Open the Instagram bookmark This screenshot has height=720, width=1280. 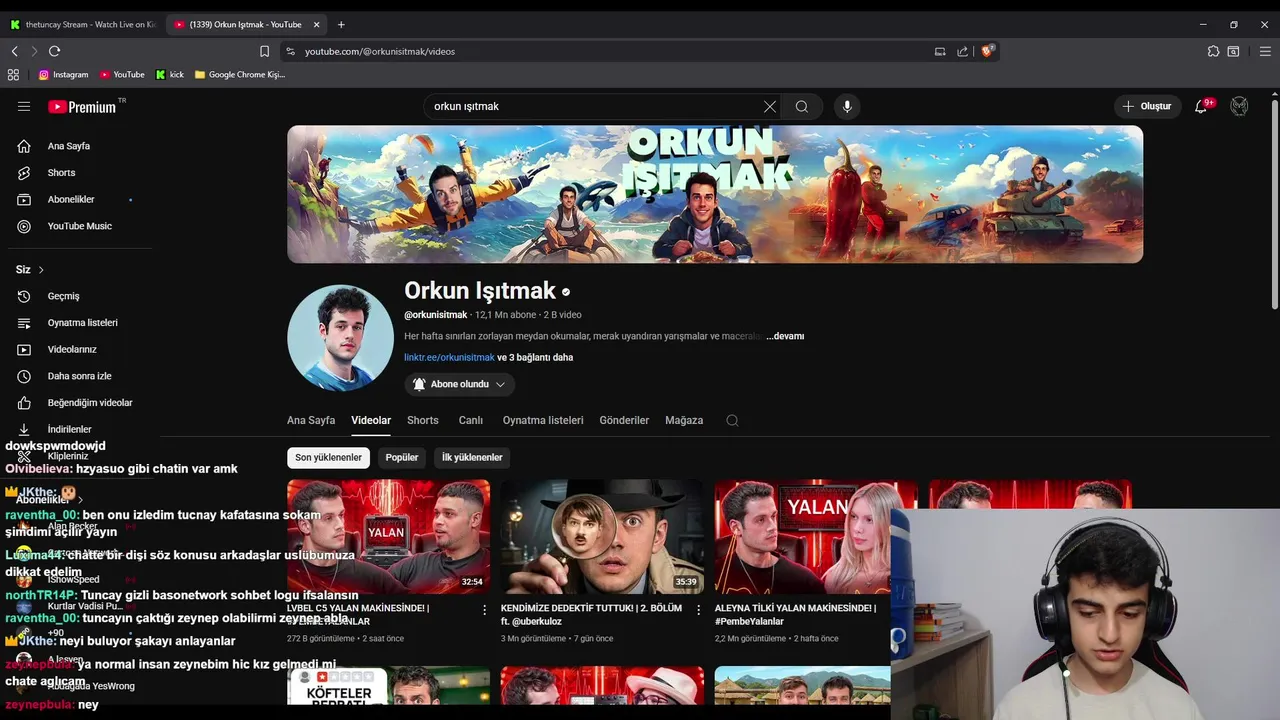(x=63, y=74)
